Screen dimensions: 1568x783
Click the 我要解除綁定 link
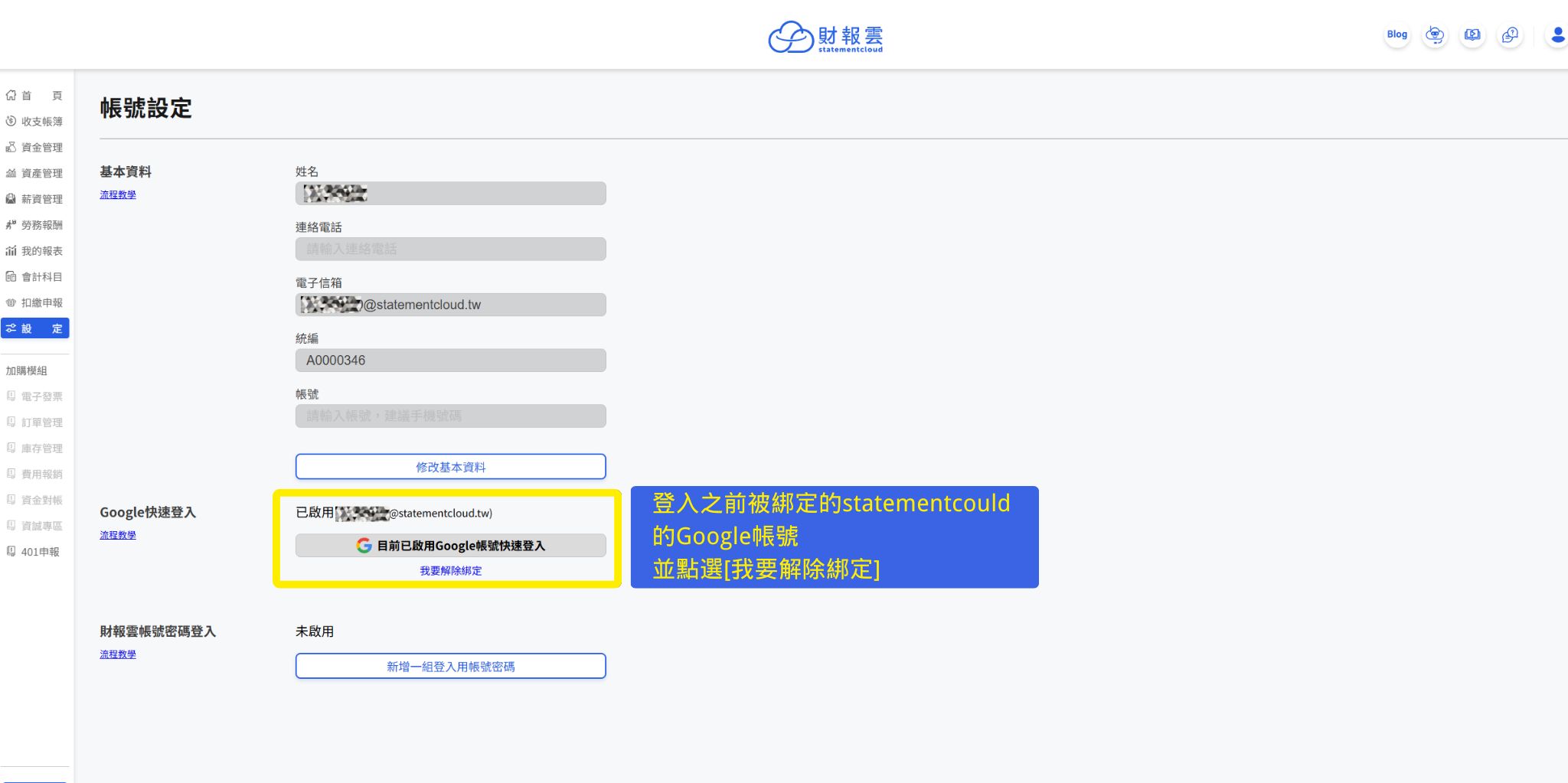[451, 571]
